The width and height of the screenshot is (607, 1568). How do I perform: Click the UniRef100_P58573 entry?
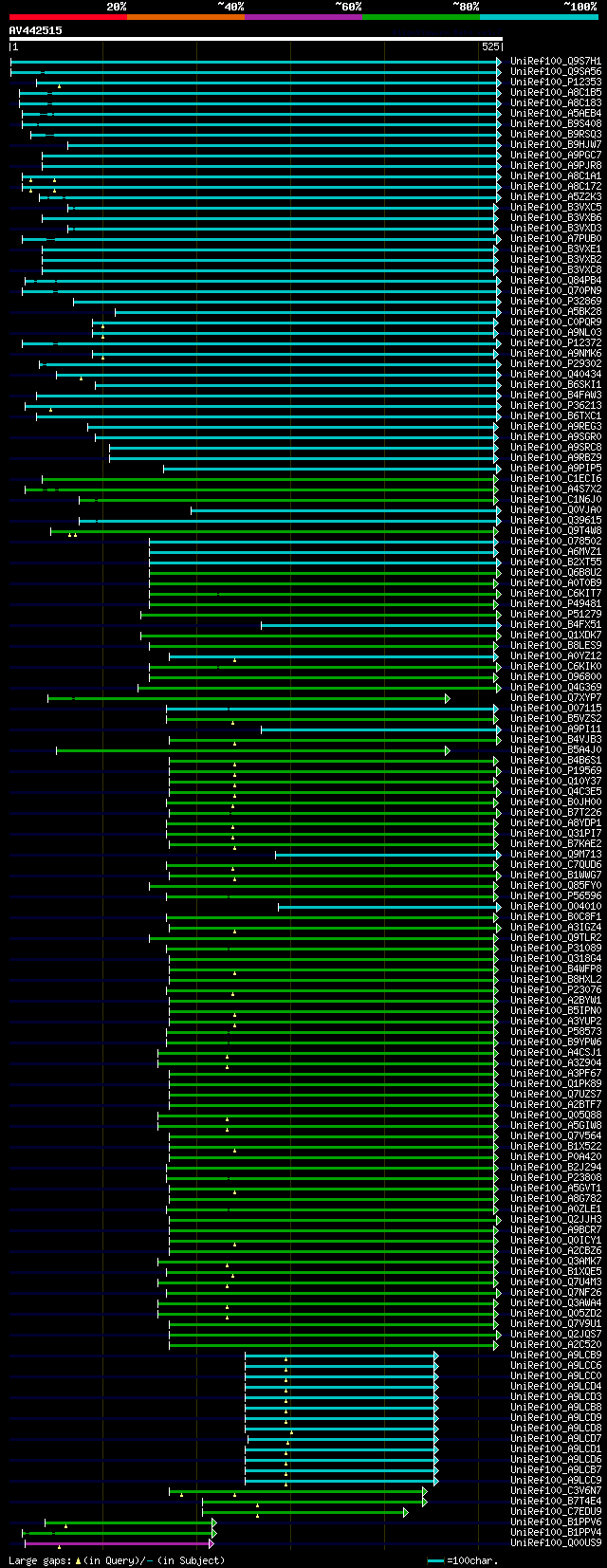[x=556, y=1032]
